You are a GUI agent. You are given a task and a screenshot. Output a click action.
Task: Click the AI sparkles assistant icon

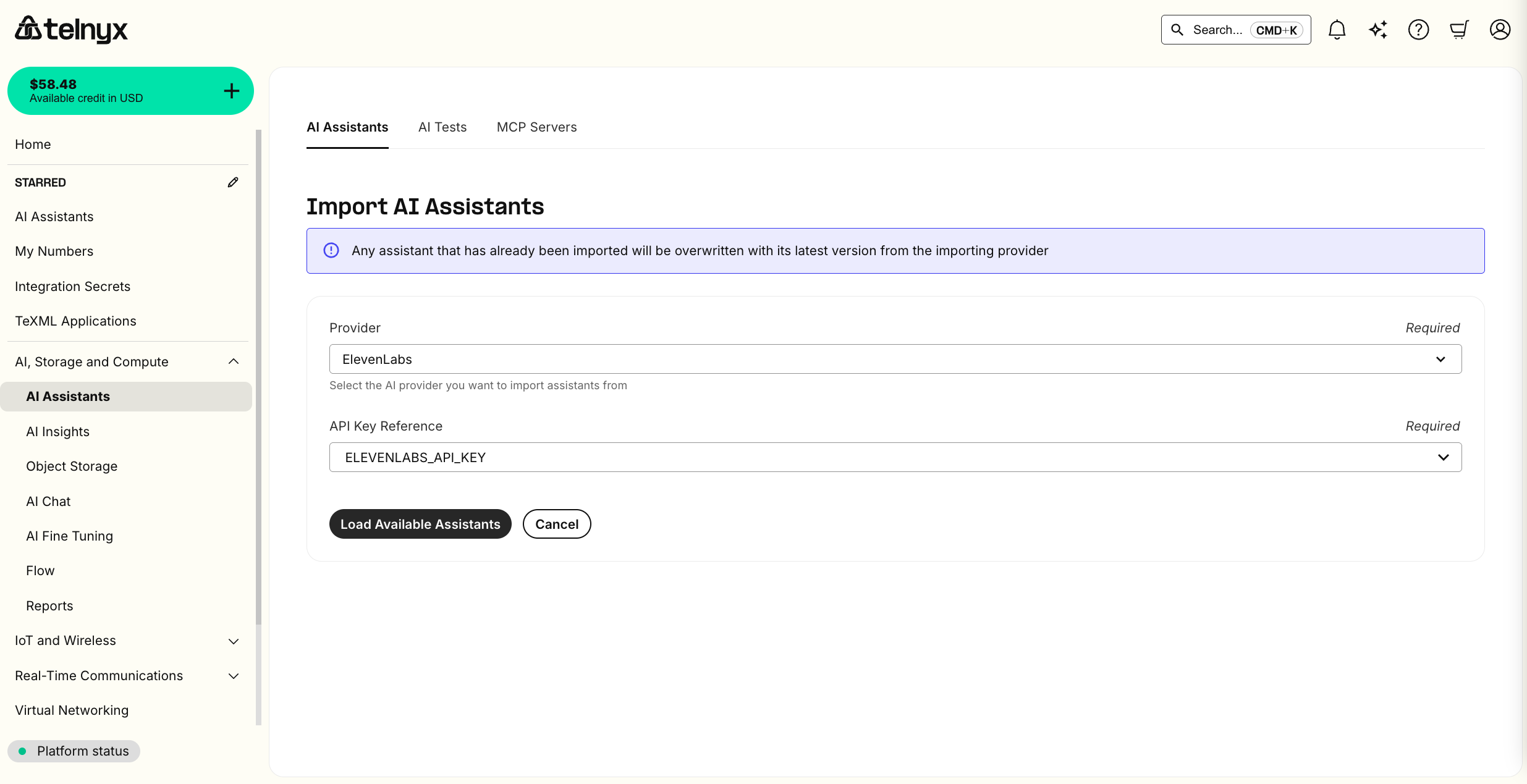[1377, 29]
